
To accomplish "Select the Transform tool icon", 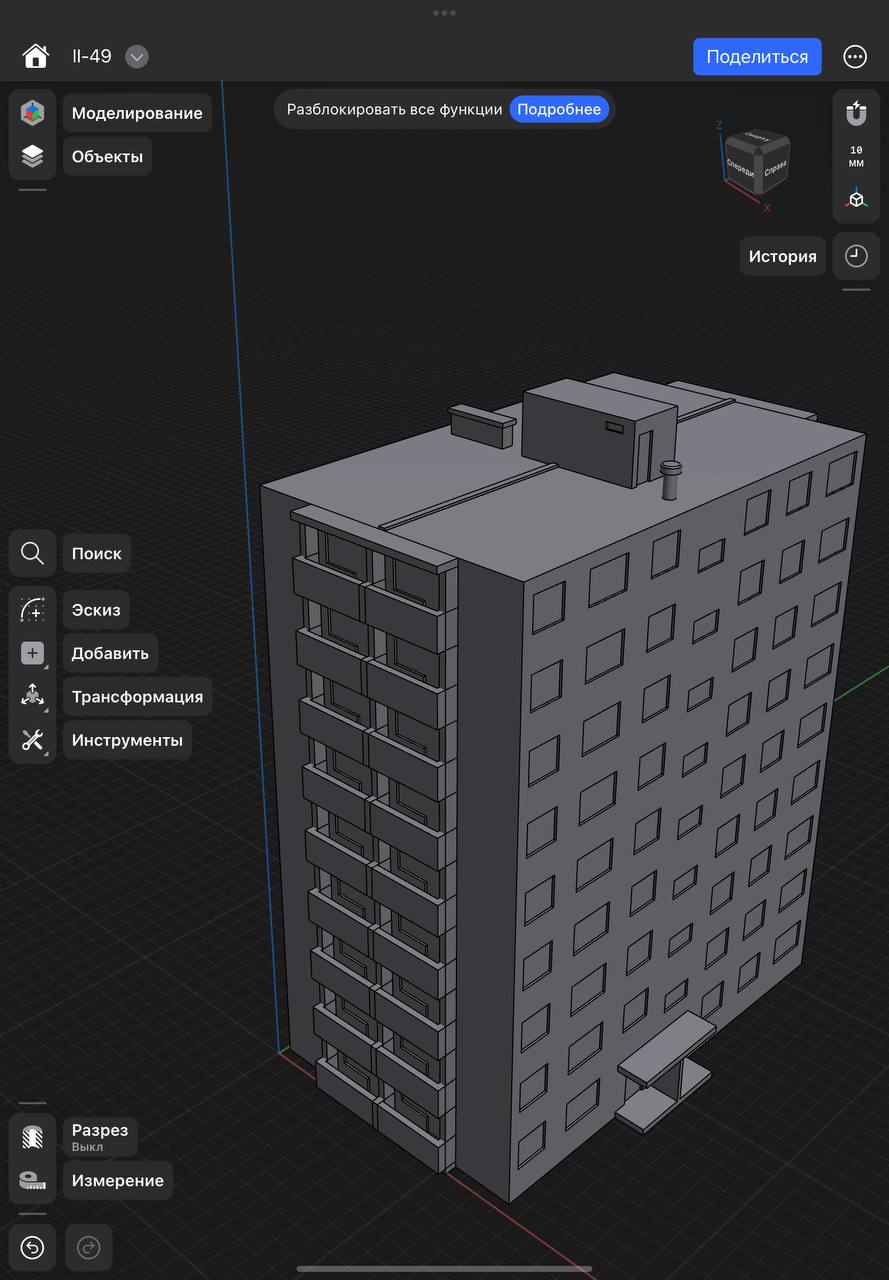I will (32, 696).
